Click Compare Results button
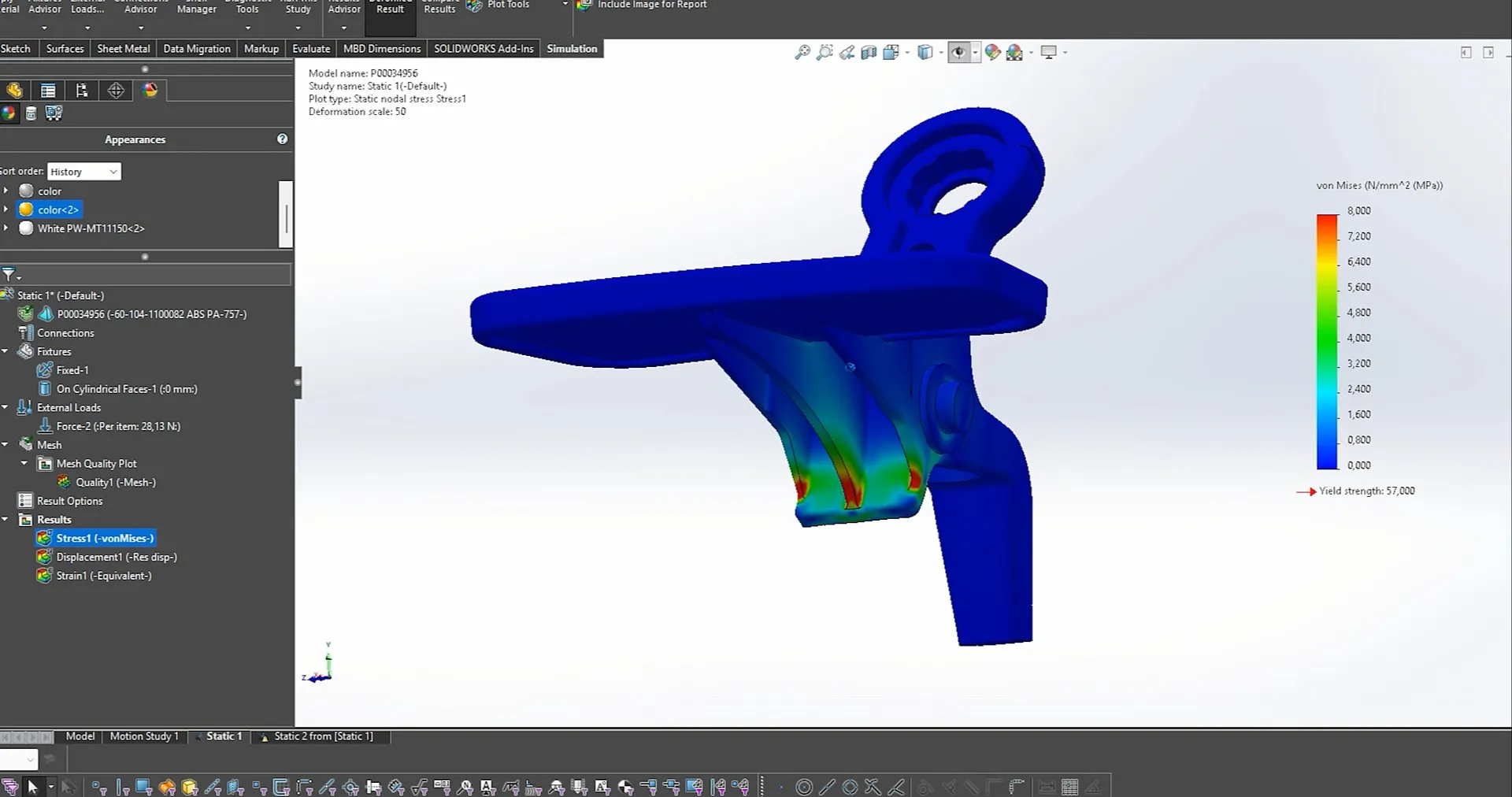 coord(439,8)
